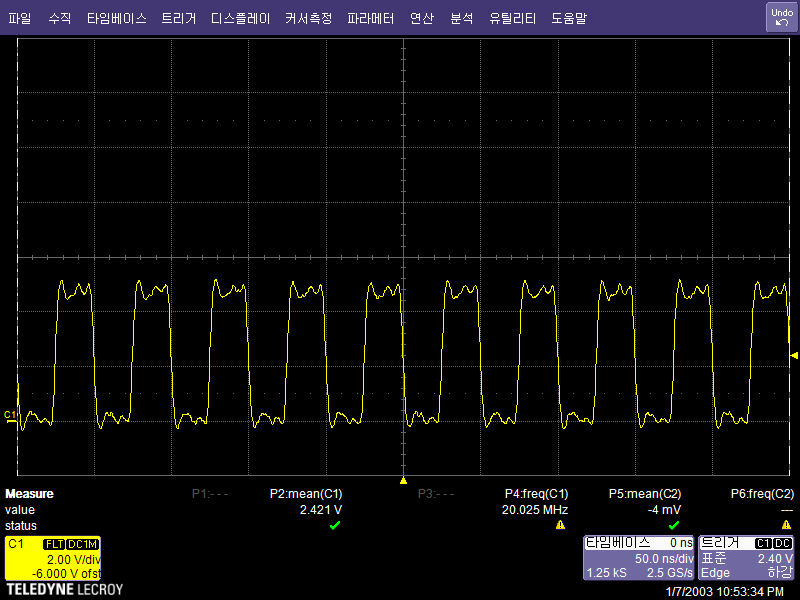Click the Teledyne LeCroy logo
The image size is (800, 600).
pos(62,589)
